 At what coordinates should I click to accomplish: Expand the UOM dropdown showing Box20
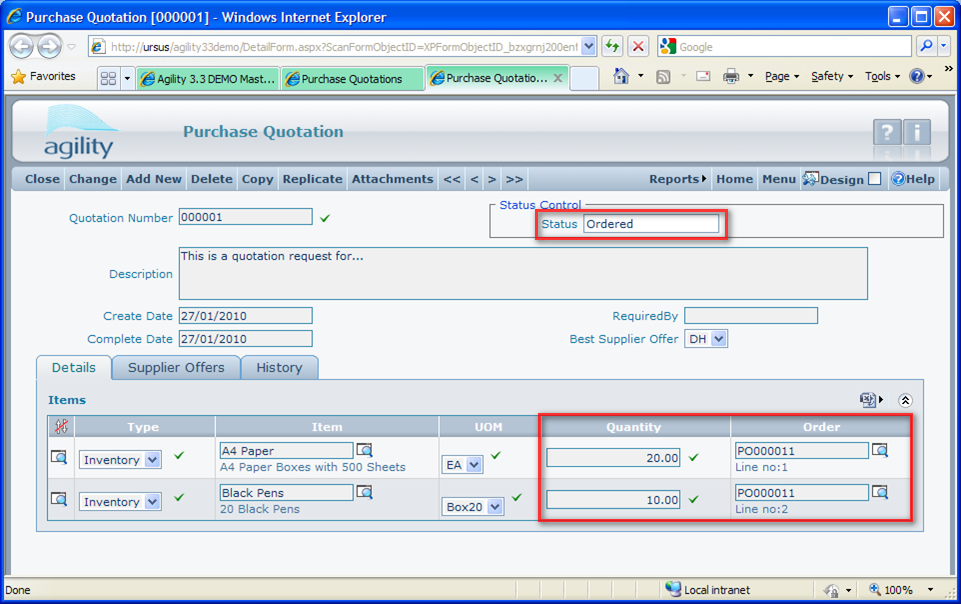(495, 507)
